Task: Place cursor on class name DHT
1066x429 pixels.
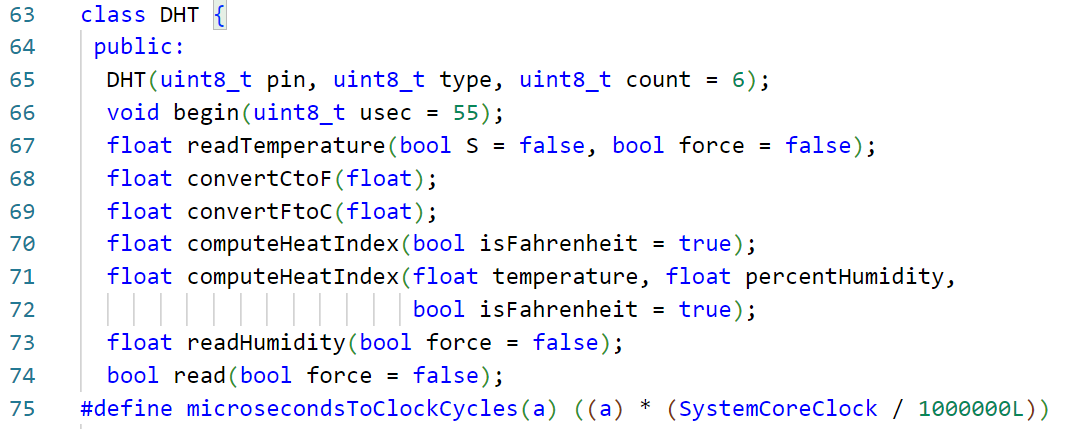Action: (x=180, y=14)
